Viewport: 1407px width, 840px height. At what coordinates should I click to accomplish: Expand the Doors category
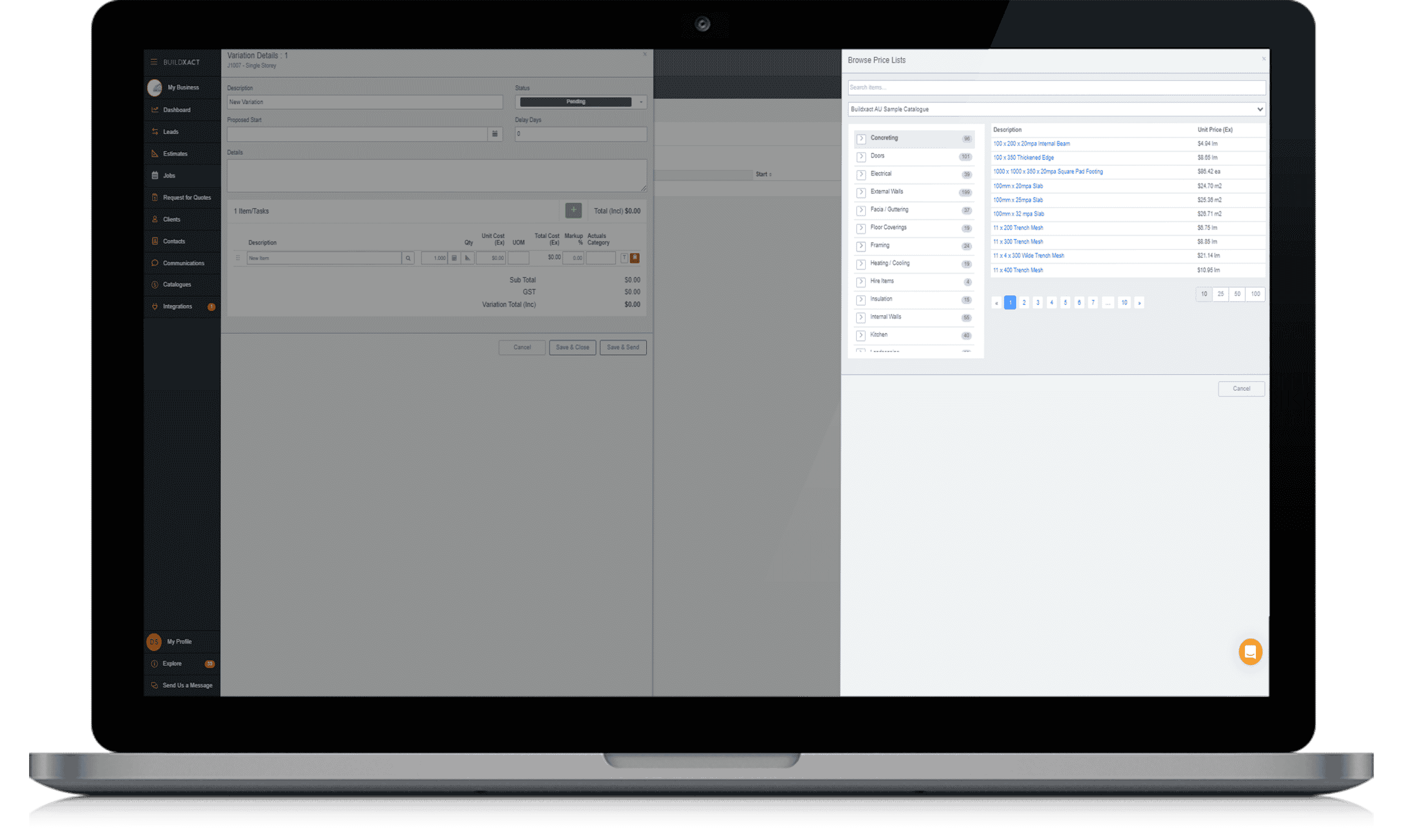click(861, 157)
